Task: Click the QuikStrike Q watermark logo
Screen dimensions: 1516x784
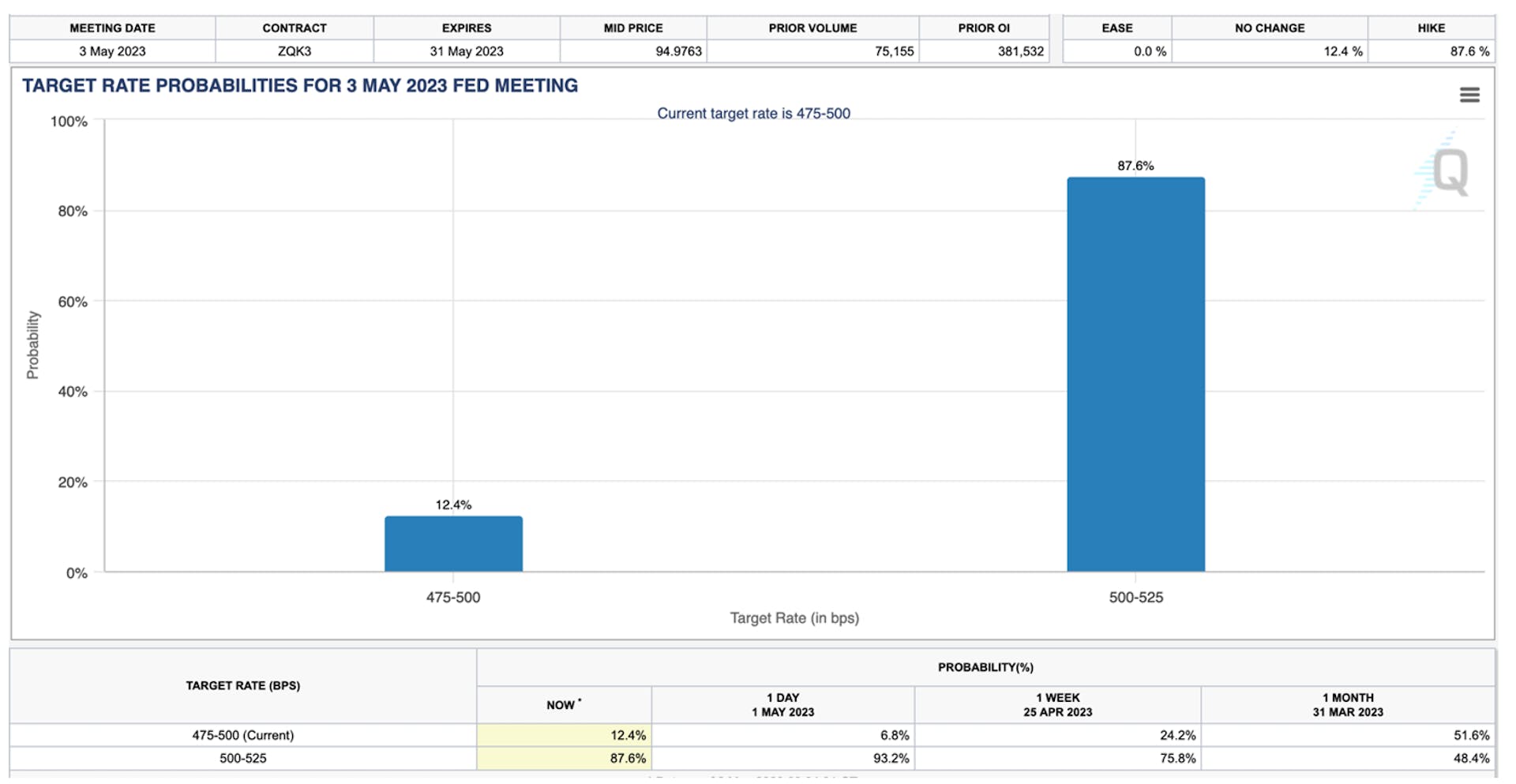Action: [1443, 171]
